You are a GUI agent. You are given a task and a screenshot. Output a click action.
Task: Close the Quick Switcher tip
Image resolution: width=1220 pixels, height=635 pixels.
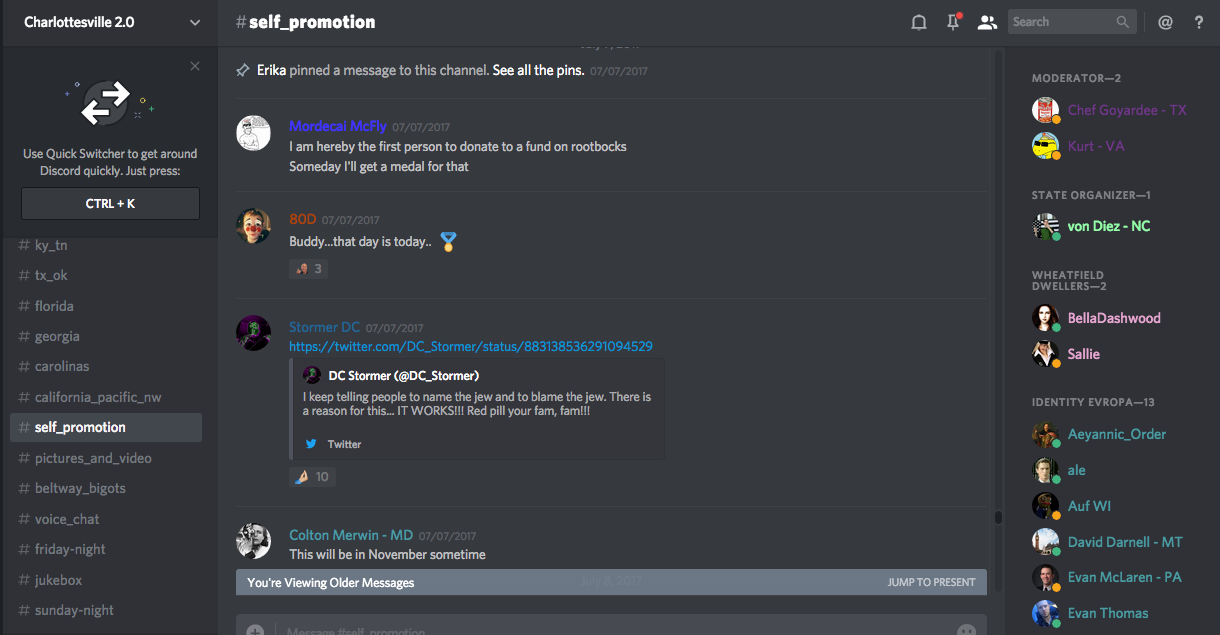coord(195,67)
